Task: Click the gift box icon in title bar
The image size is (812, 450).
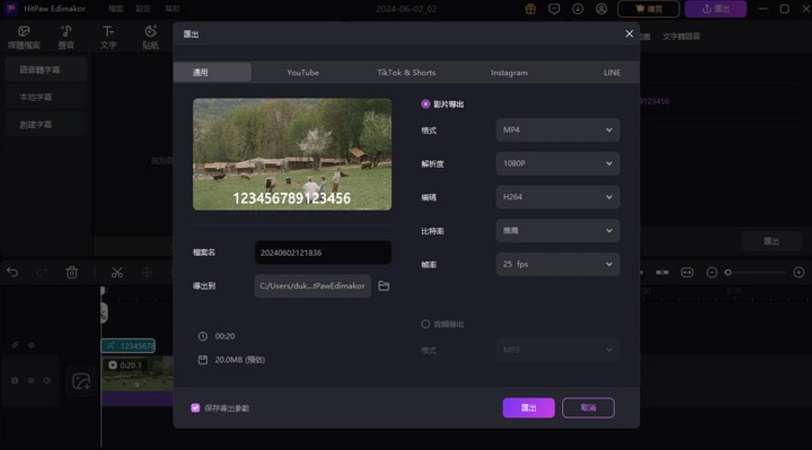Action: 530,9
